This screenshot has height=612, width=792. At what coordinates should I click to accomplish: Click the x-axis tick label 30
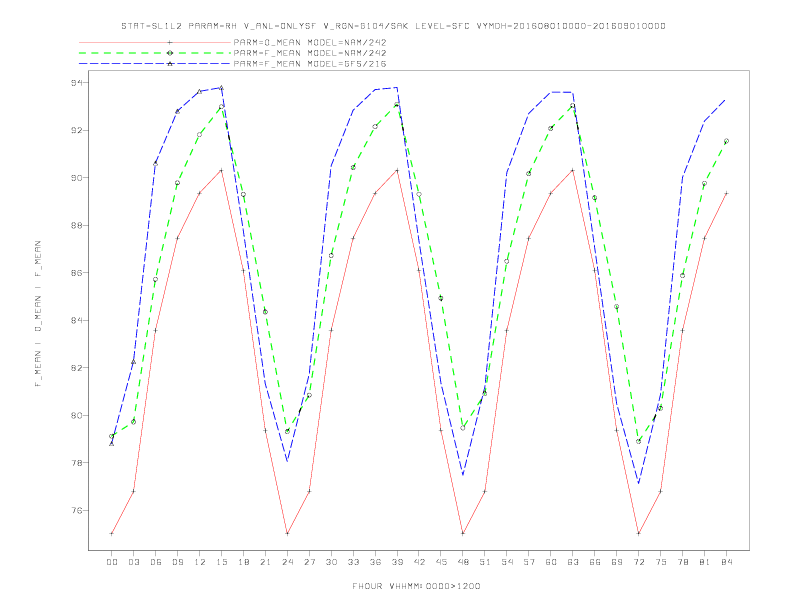click(x=331, y=562)
